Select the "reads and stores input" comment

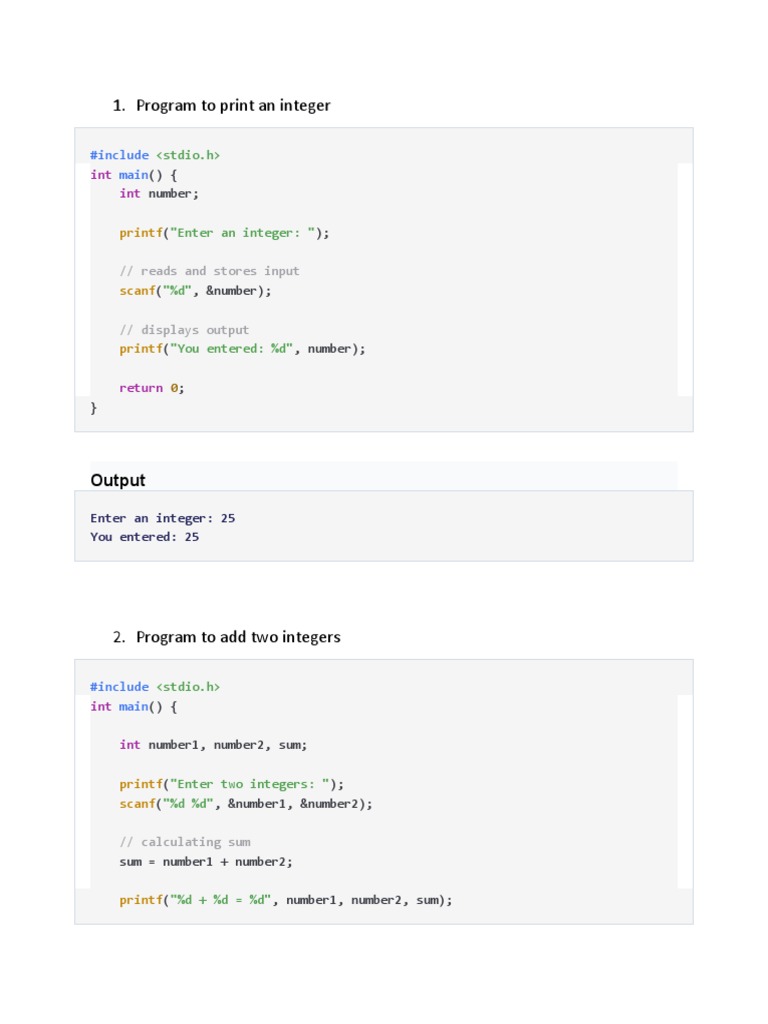pos(209,271)
